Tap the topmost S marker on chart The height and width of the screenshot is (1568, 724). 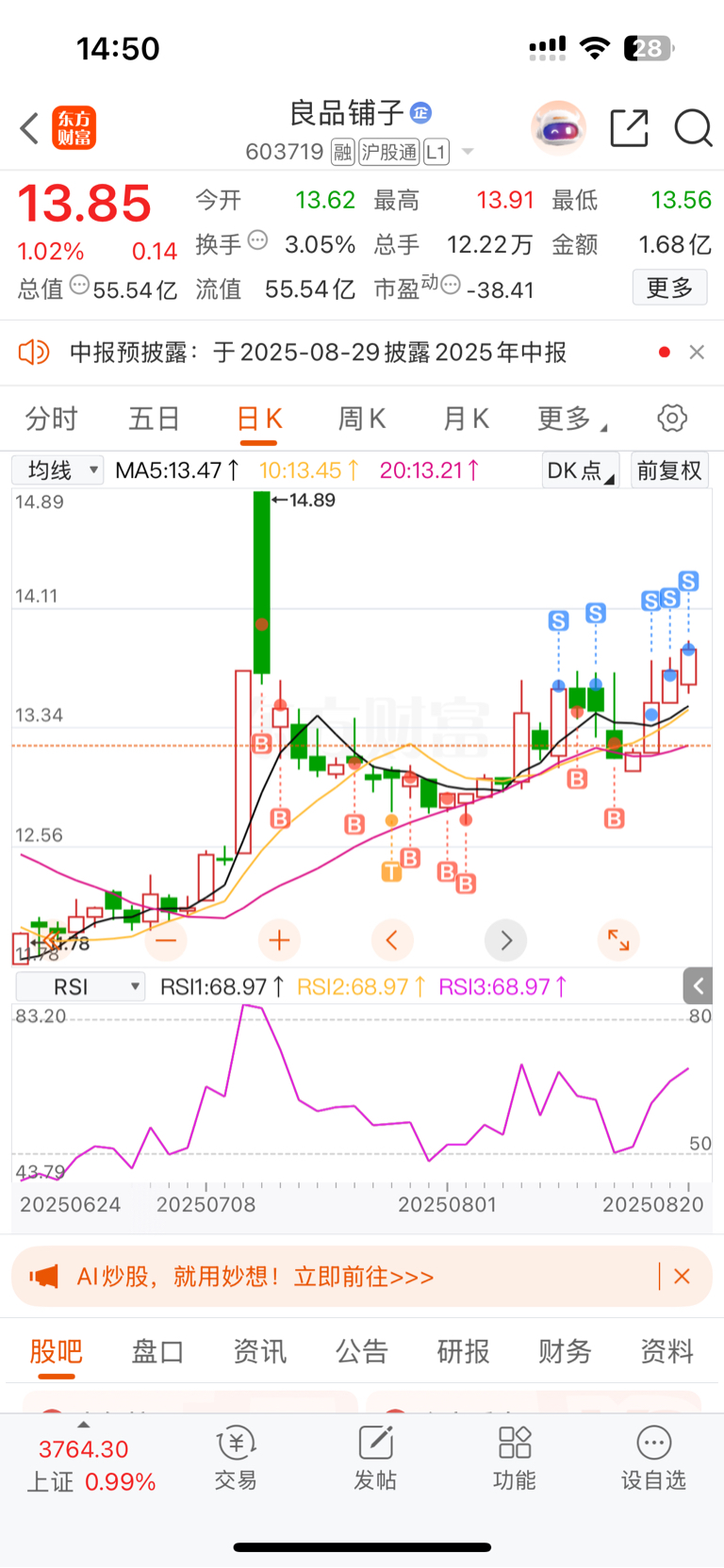pyautogui.click(x=689, y=581)
